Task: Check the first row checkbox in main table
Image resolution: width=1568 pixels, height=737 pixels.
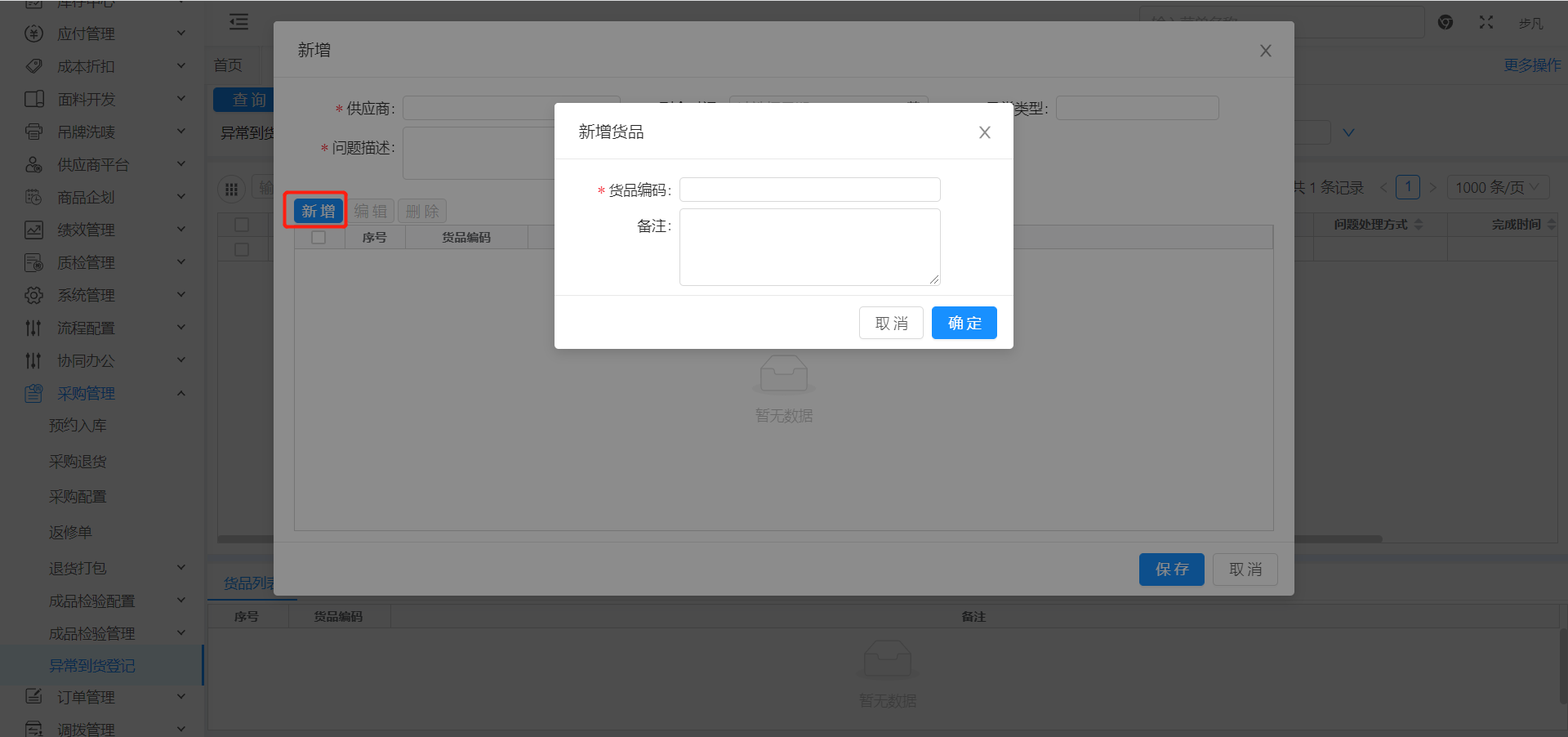Action: 242,249
